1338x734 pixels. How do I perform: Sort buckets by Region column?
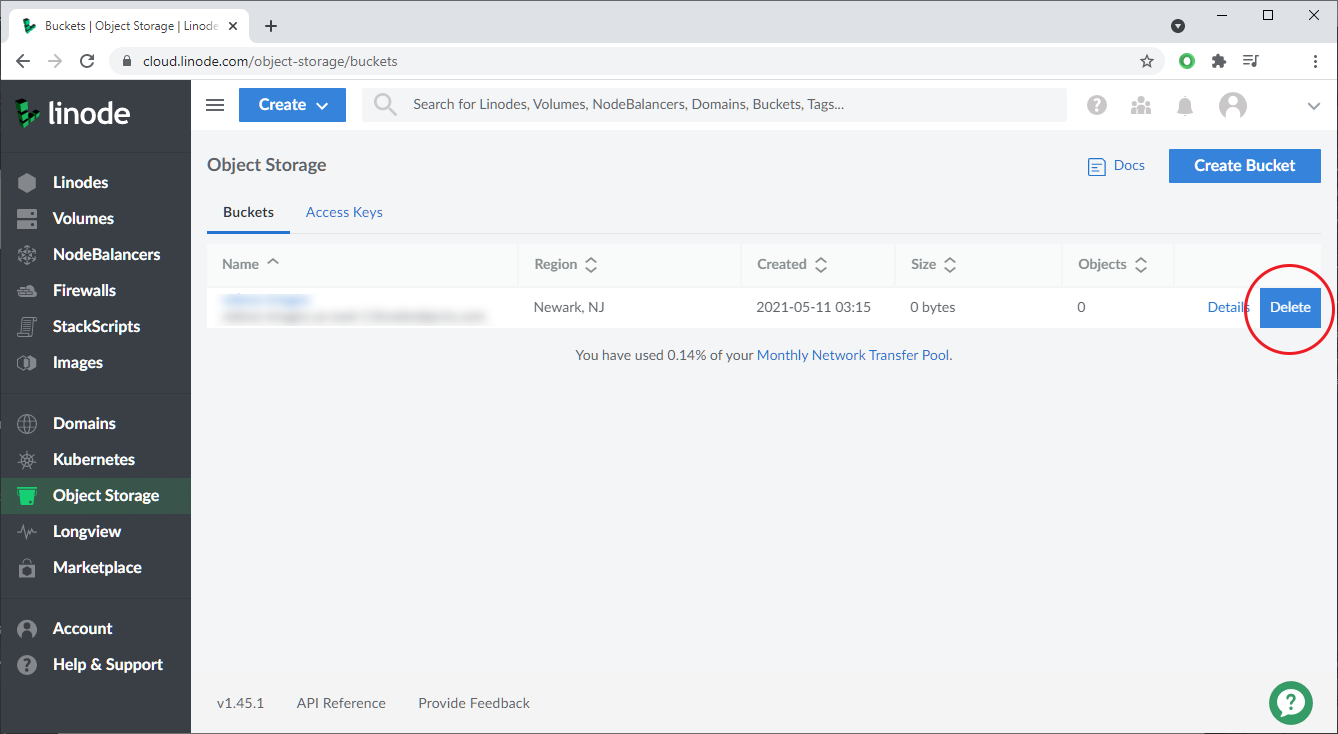(x=566, y=264)
